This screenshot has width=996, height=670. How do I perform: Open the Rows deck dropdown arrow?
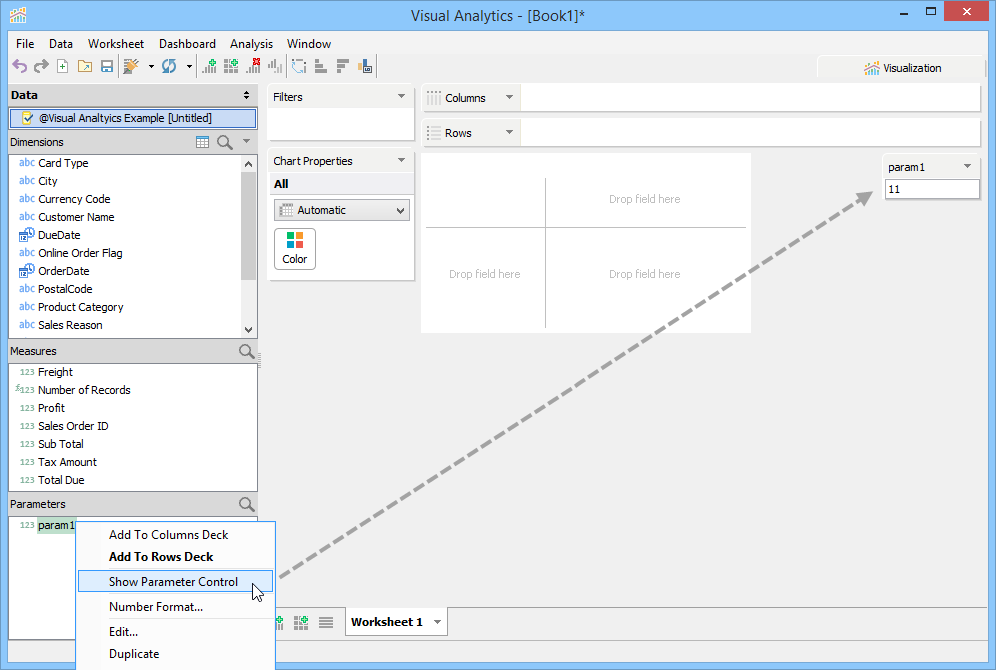tap(509, 132)
